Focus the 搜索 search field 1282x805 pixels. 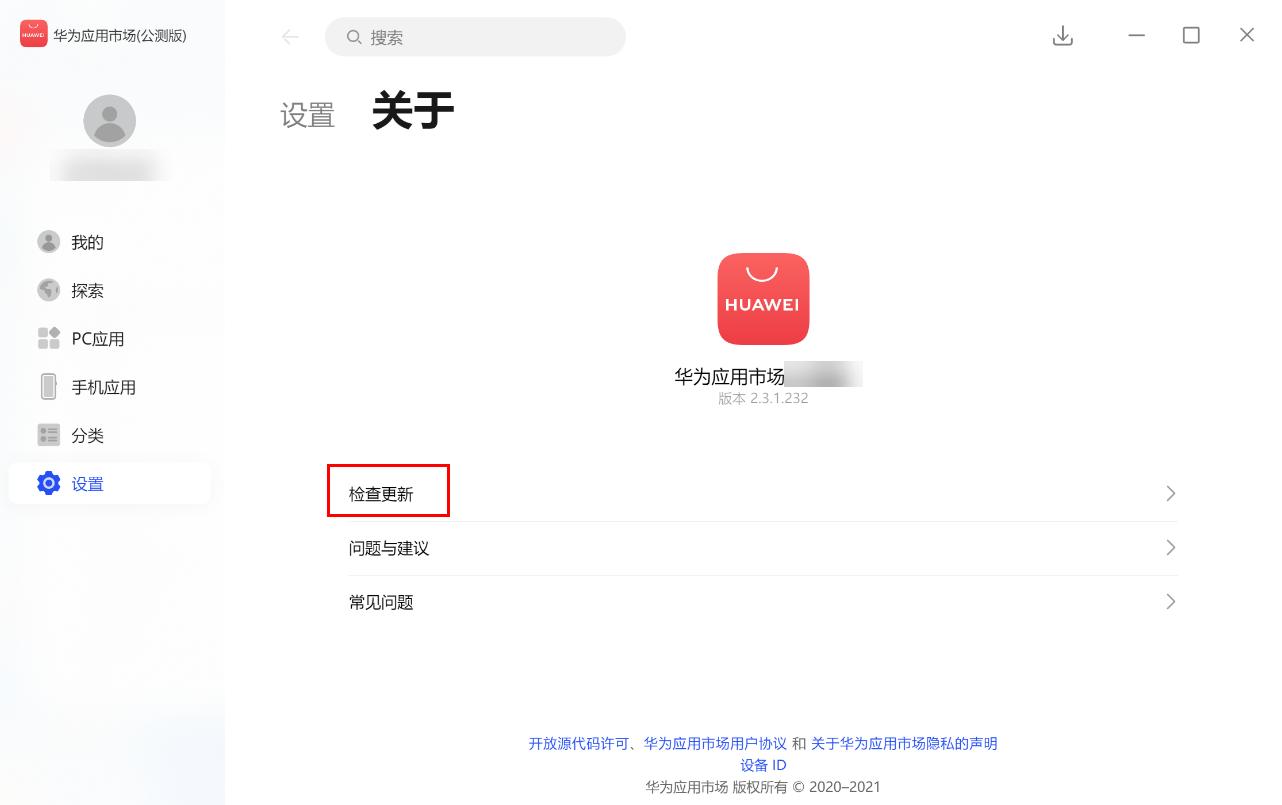pos(475,37)
